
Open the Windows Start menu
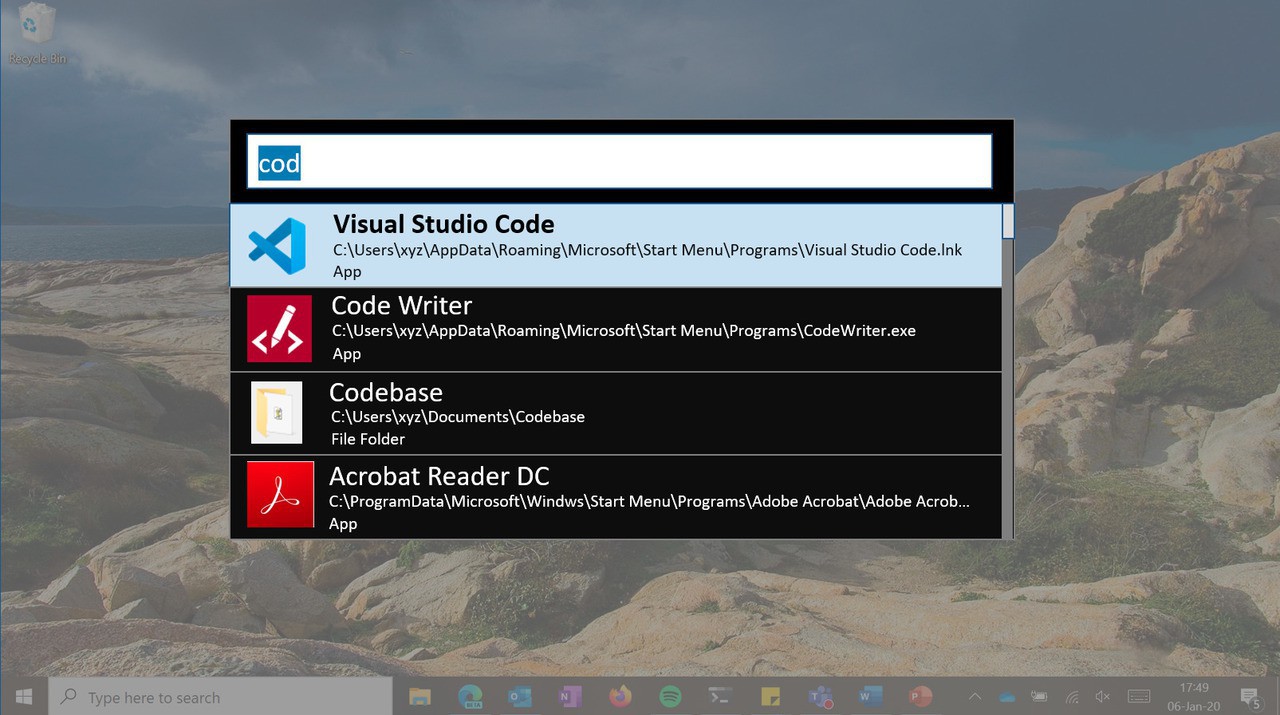[x=23, y=696]
